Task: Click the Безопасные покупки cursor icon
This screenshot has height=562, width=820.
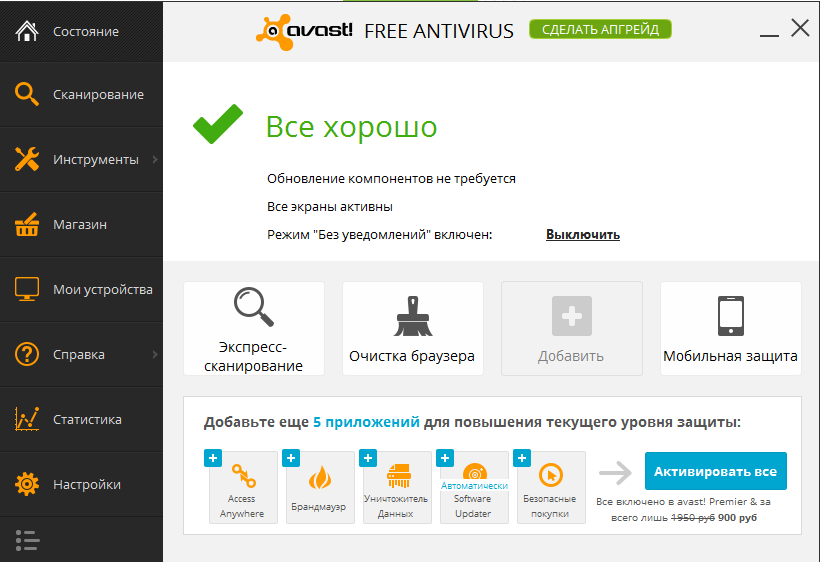Action: pos(551,475)
